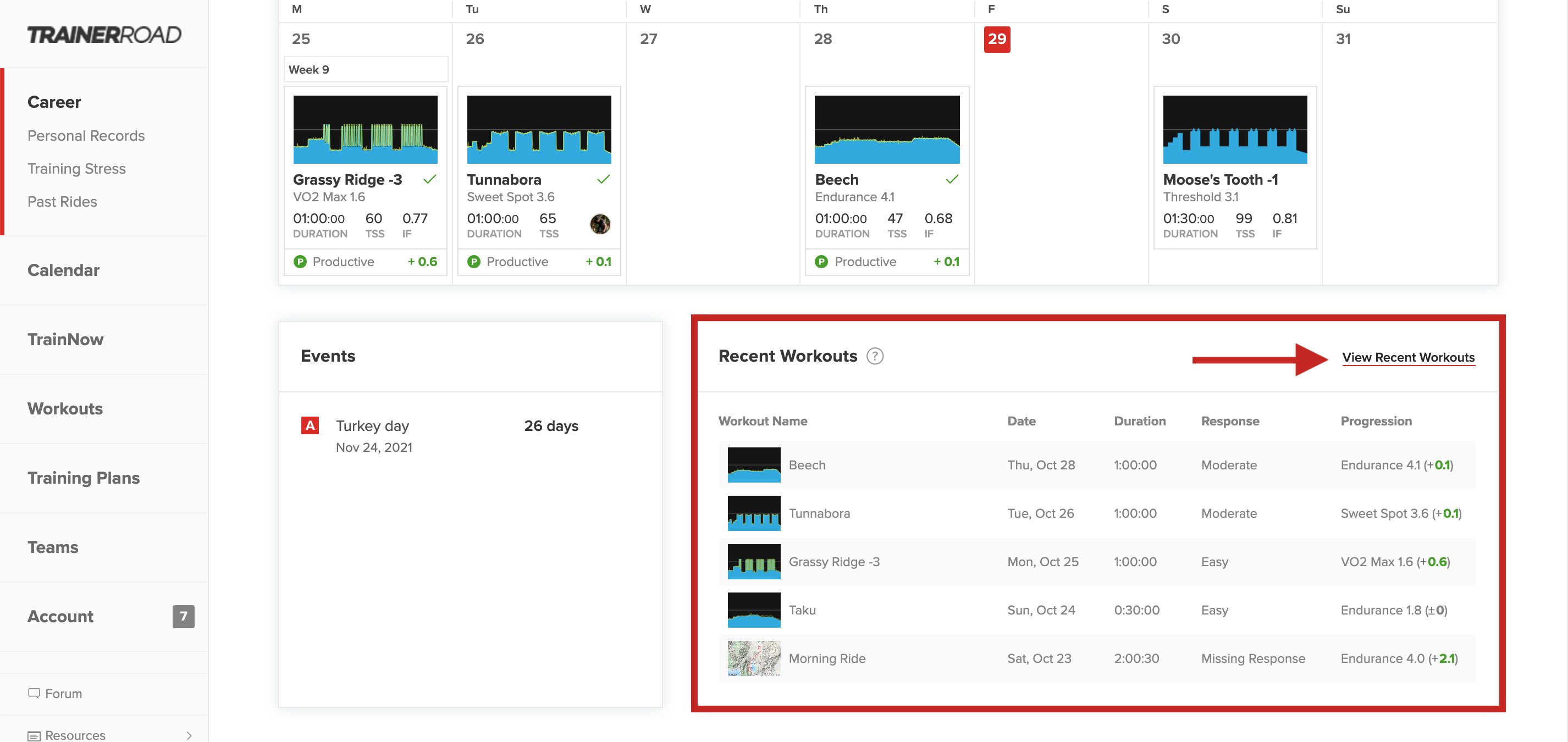Click the Response column header
Image resolution: width=1568 pixels, height=742 pixels.
point(1229,421)
